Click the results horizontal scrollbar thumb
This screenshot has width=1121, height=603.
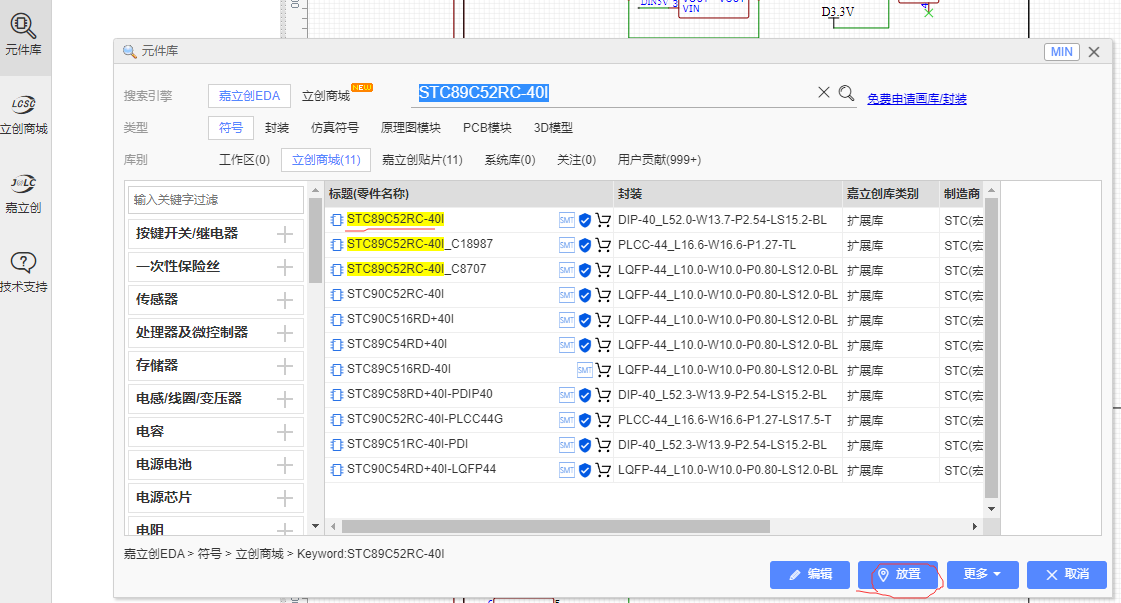[x=555, y=526]
